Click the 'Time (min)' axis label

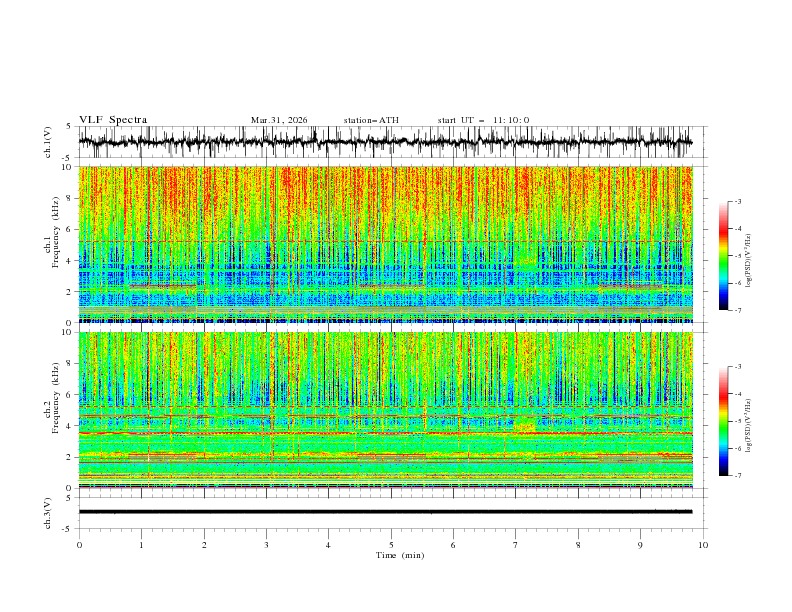pyautogui.click(x=400, y=555)
